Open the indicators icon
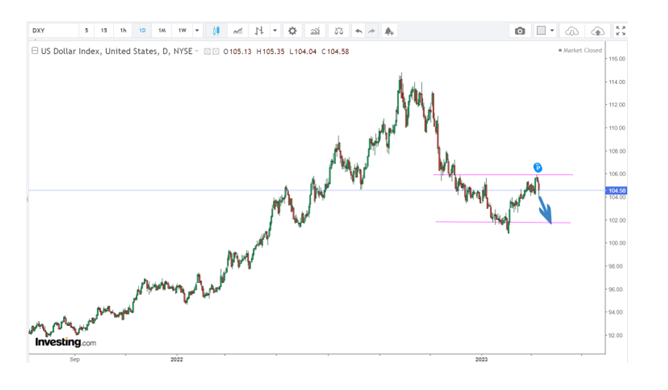Screen dimensions: 668x390 (x=315, y=31)
